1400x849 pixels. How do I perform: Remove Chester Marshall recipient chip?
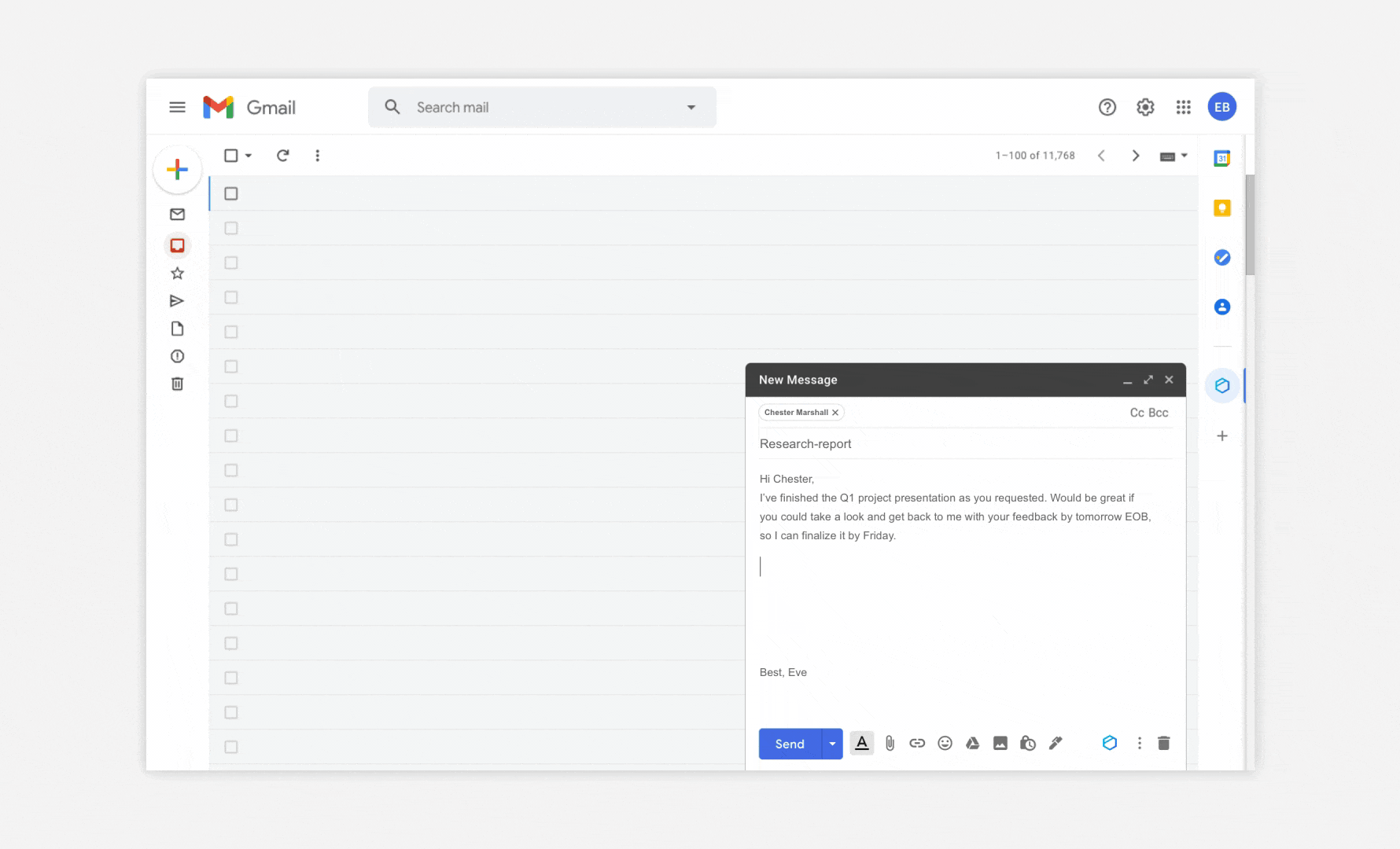(835, 413)
